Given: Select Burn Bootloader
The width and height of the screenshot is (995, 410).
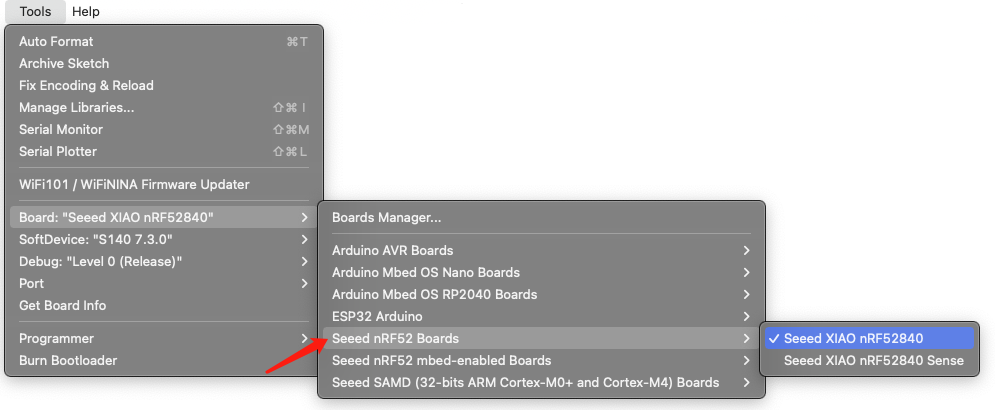Looking at the screenshot, I should coord(163,360).
